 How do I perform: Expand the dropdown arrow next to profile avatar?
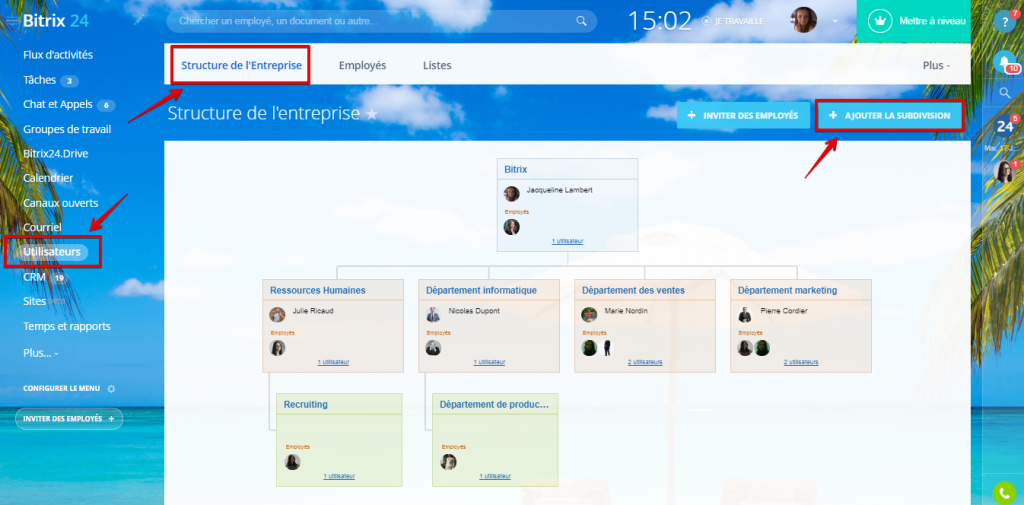(x=835, y=21)
